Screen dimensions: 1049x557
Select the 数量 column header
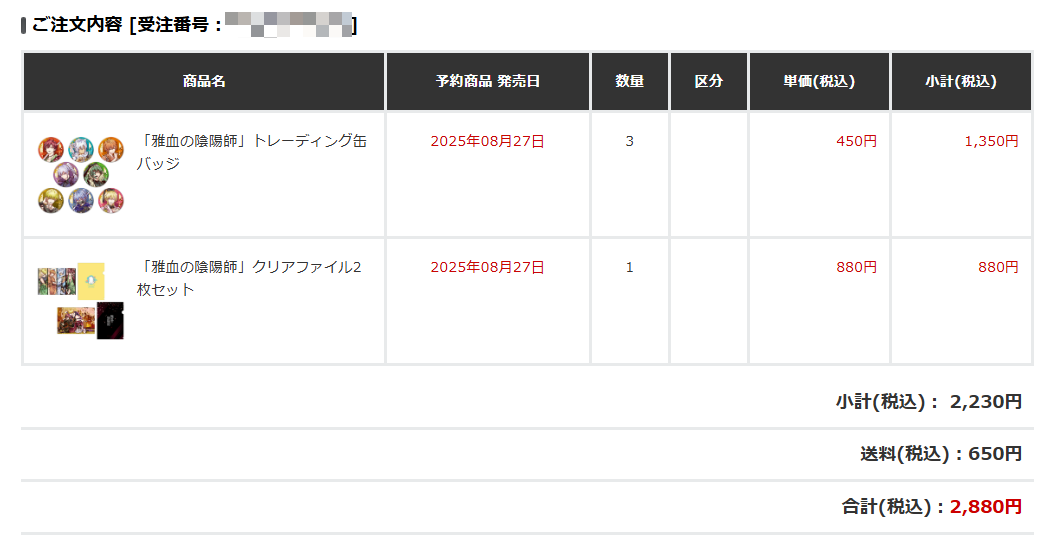[630, 82]
